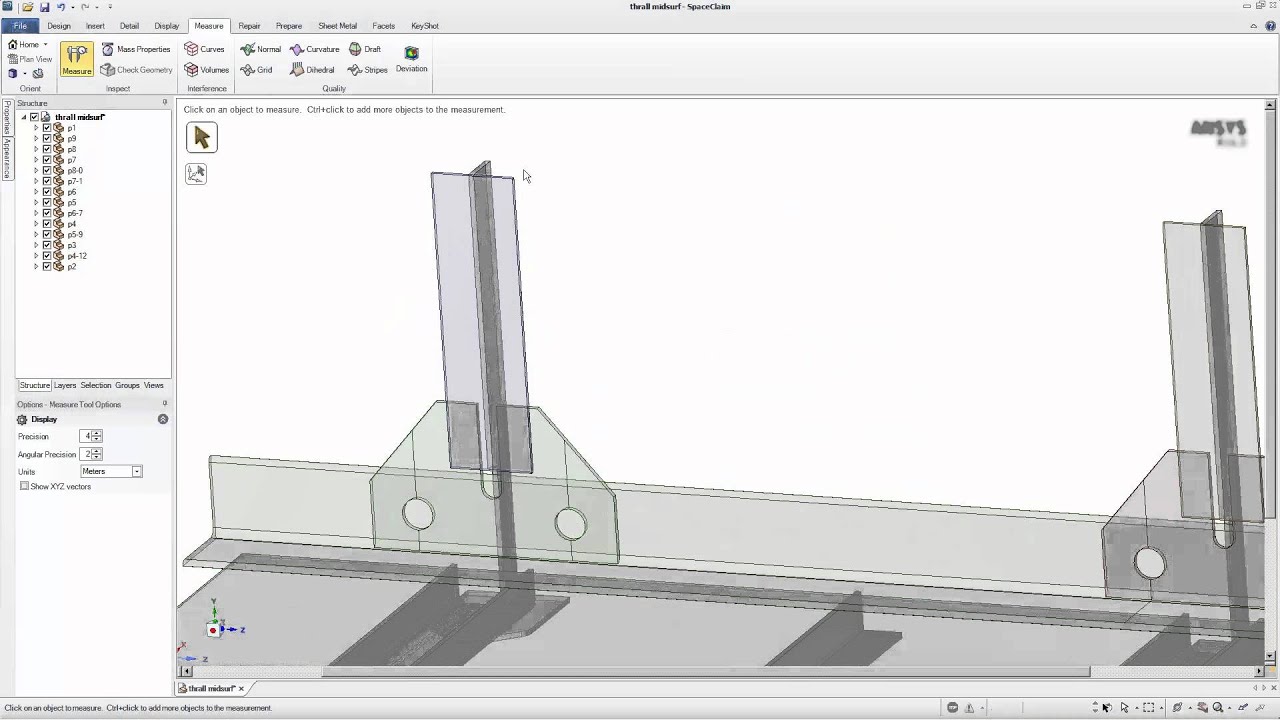
Task: Click the Open folder icon in quick access toolbar
Action: [28, 7]
